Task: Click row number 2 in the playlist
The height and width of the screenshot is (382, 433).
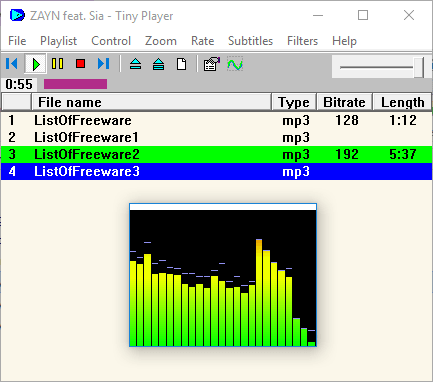Action: tap(12, 137)
